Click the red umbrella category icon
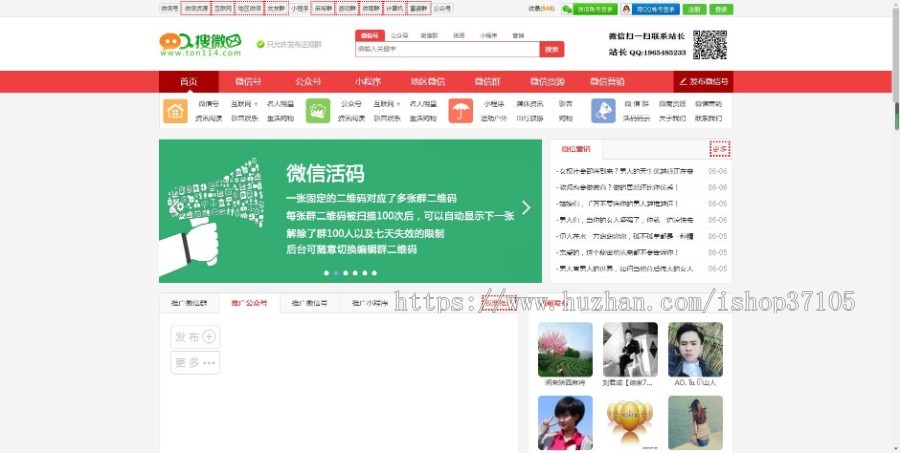This screenshot has width=900, height=453. (x=460, y=111)
